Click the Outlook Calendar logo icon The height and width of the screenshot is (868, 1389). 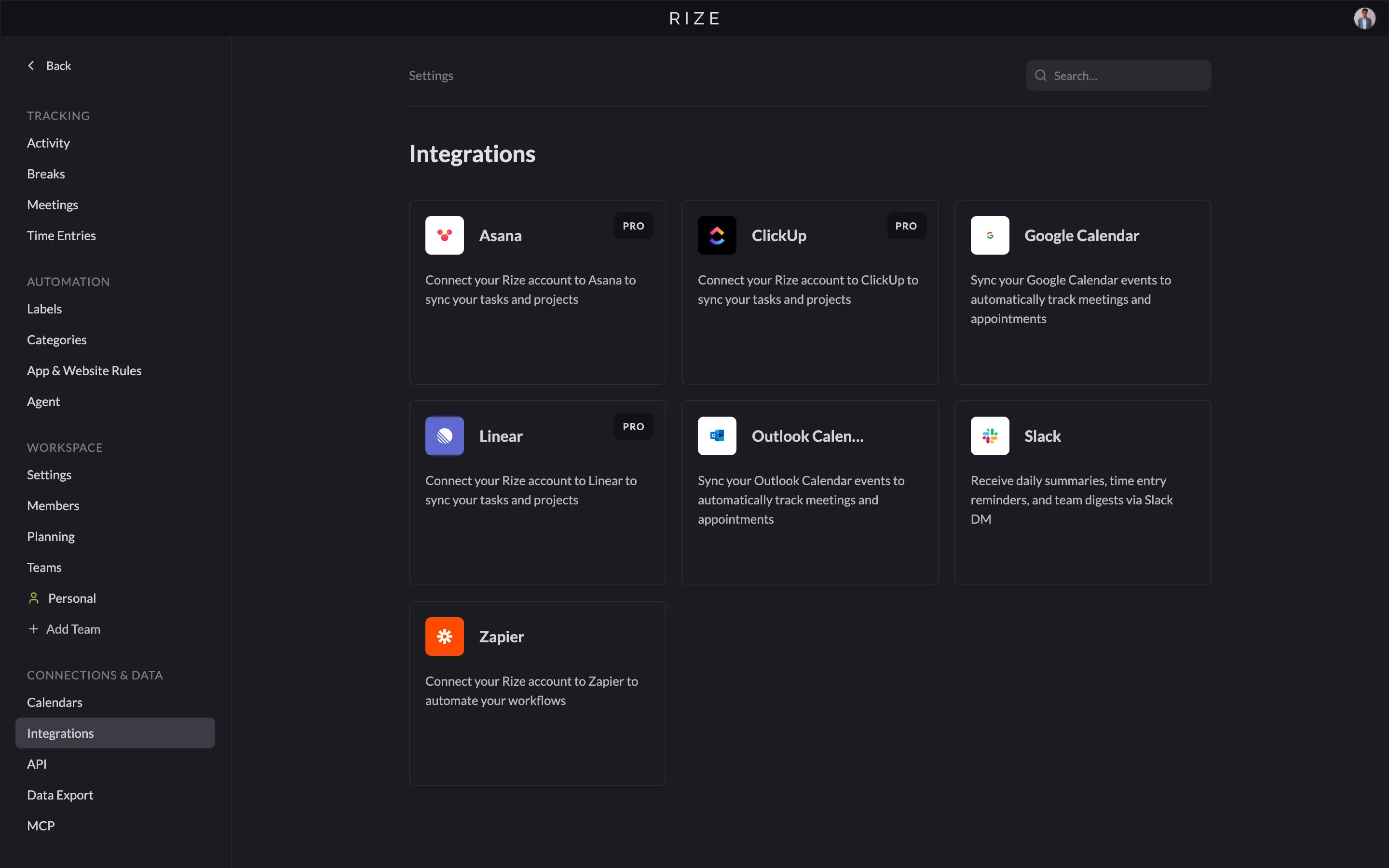pyautogui.click(x=717, y=436)
